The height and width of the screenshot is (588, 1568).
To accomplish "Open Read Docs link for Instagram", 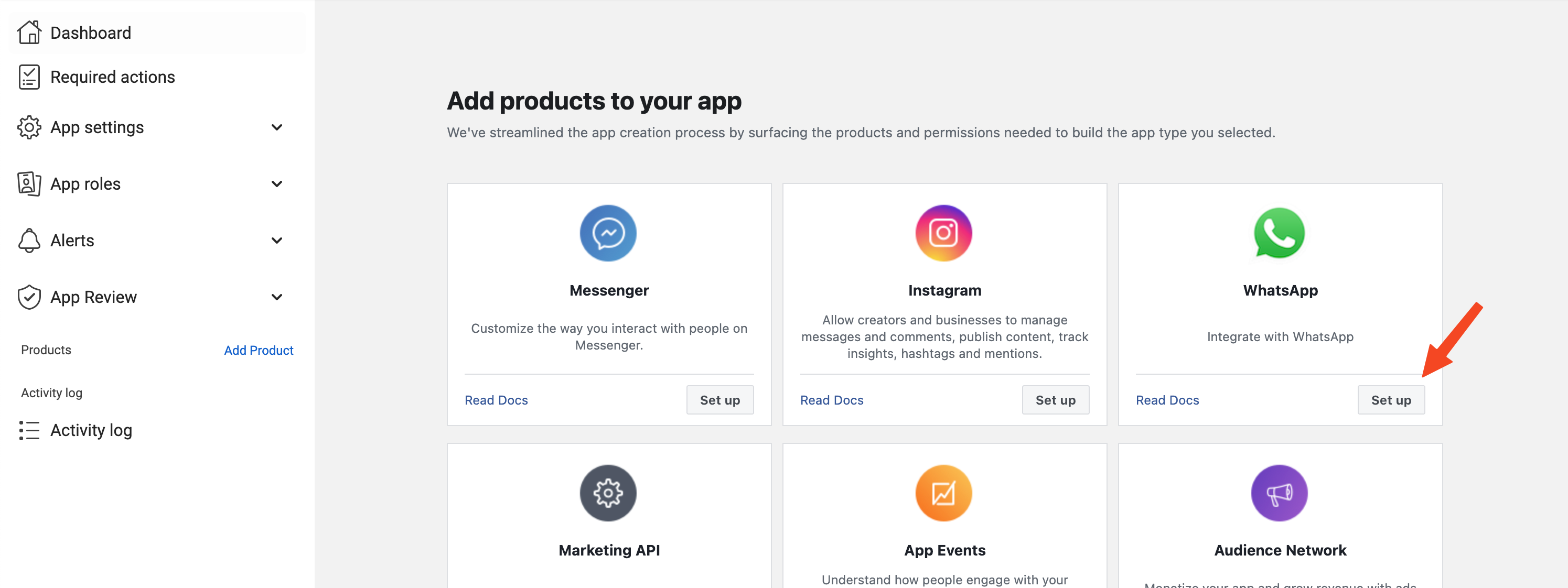I will [832, 400].
